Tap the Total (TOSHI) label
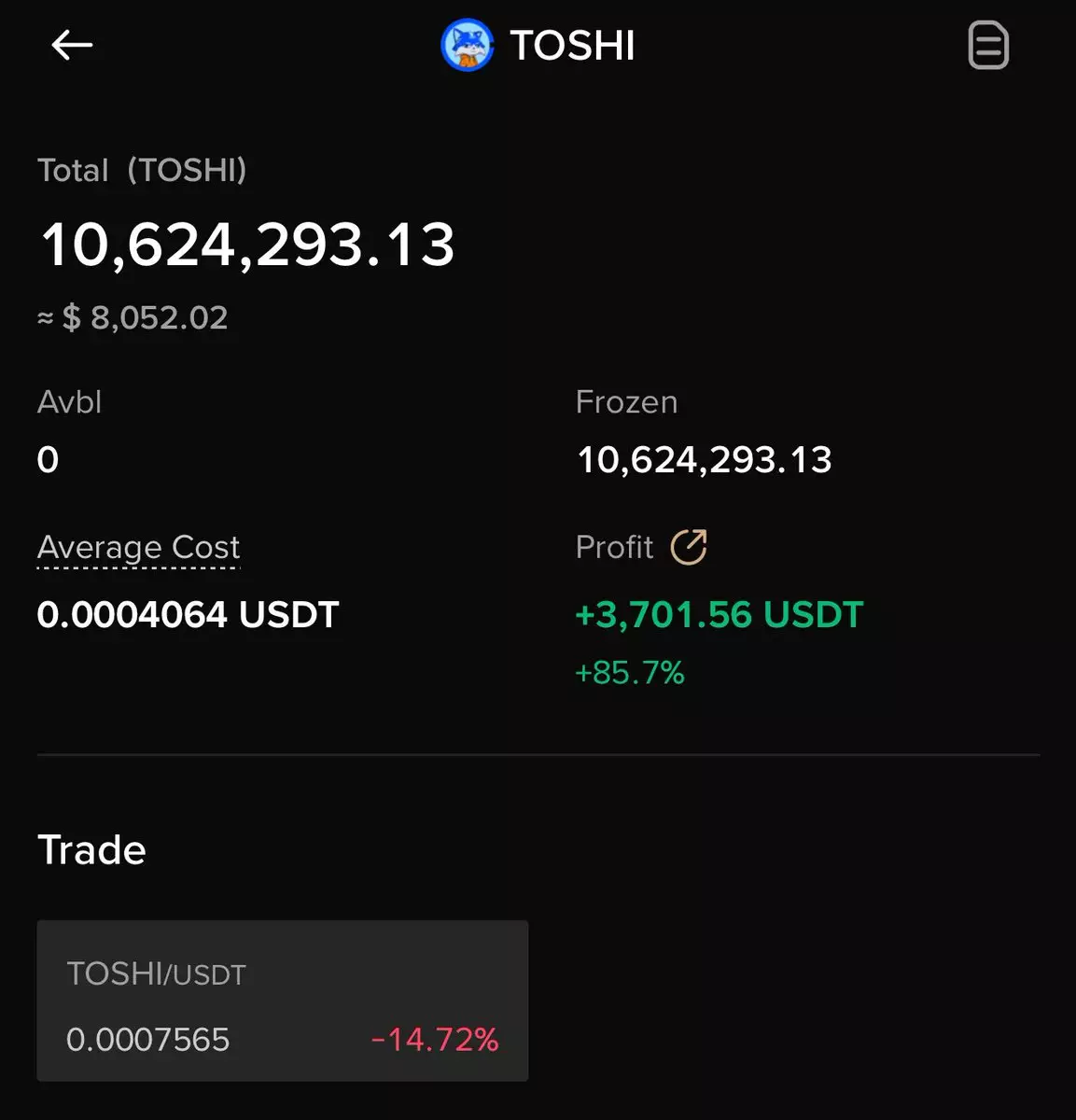1076x1120 pixels. click(142, 170)
